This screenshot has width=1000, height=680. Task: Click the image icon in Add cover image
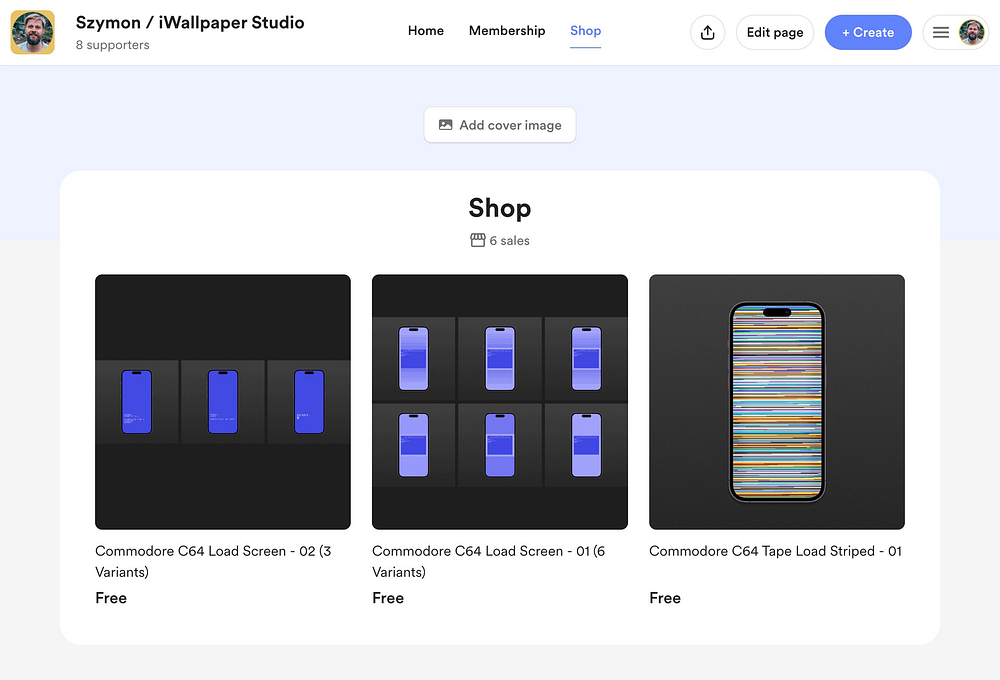tap(446, 125)
